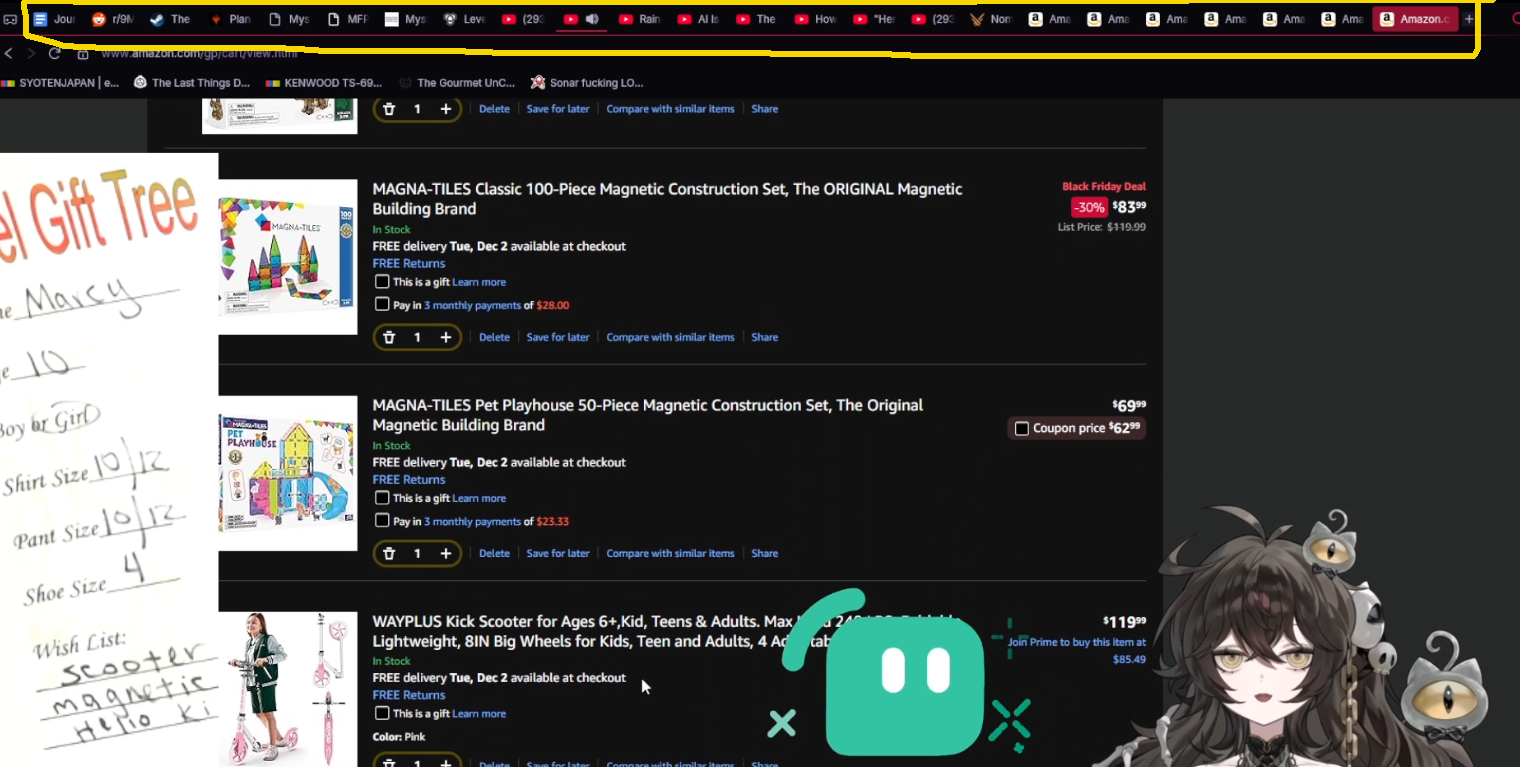Share the MAGNA-TILES Classic item

765,338
